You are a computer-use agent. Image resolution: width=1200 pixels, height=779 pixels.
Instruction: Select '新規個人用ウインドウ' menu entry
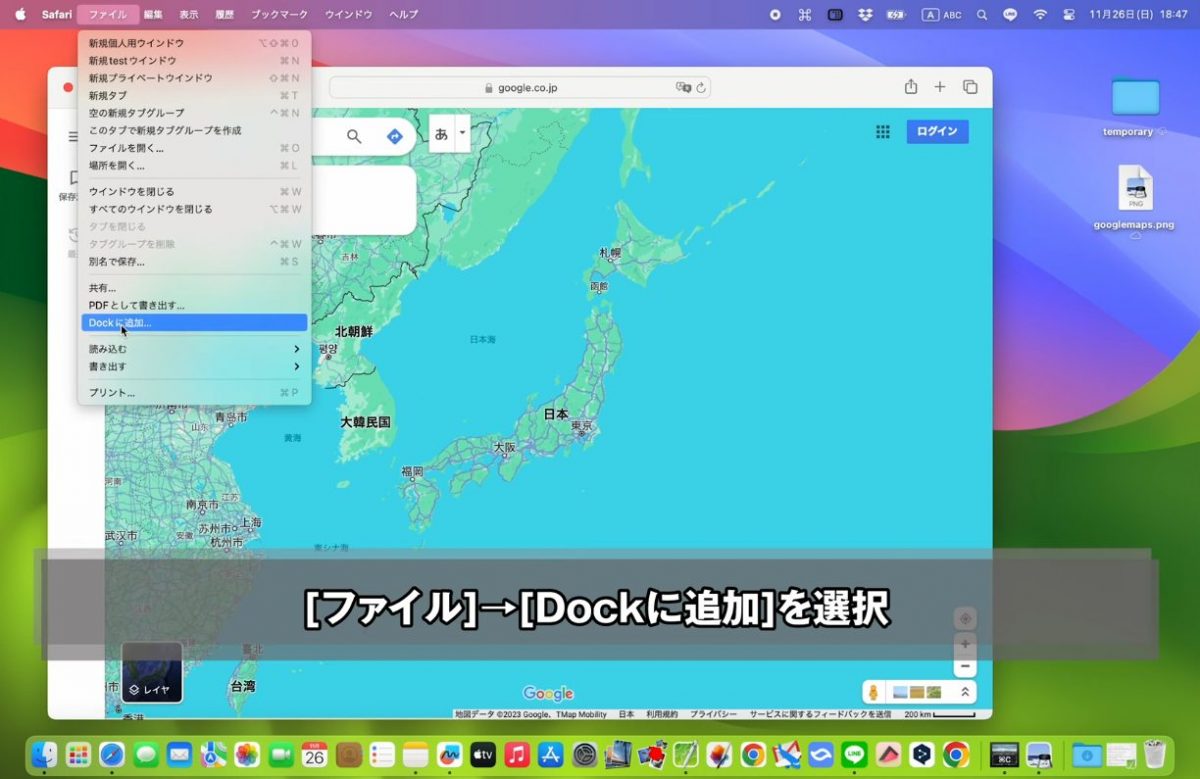point(194,44)
